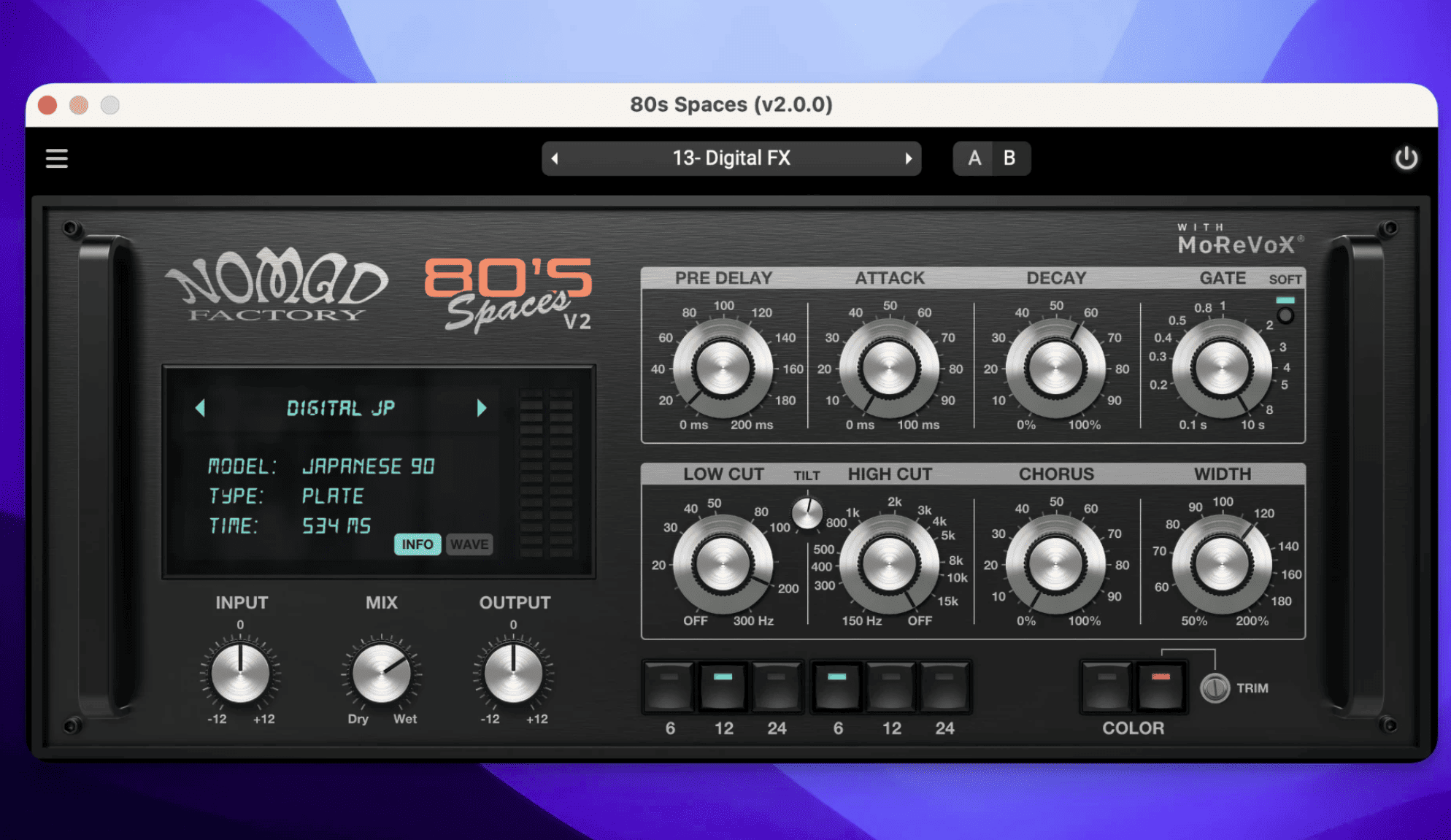Enable high cut 24 dB slope button
The image size is (1451, 840).
coord(944,687)
